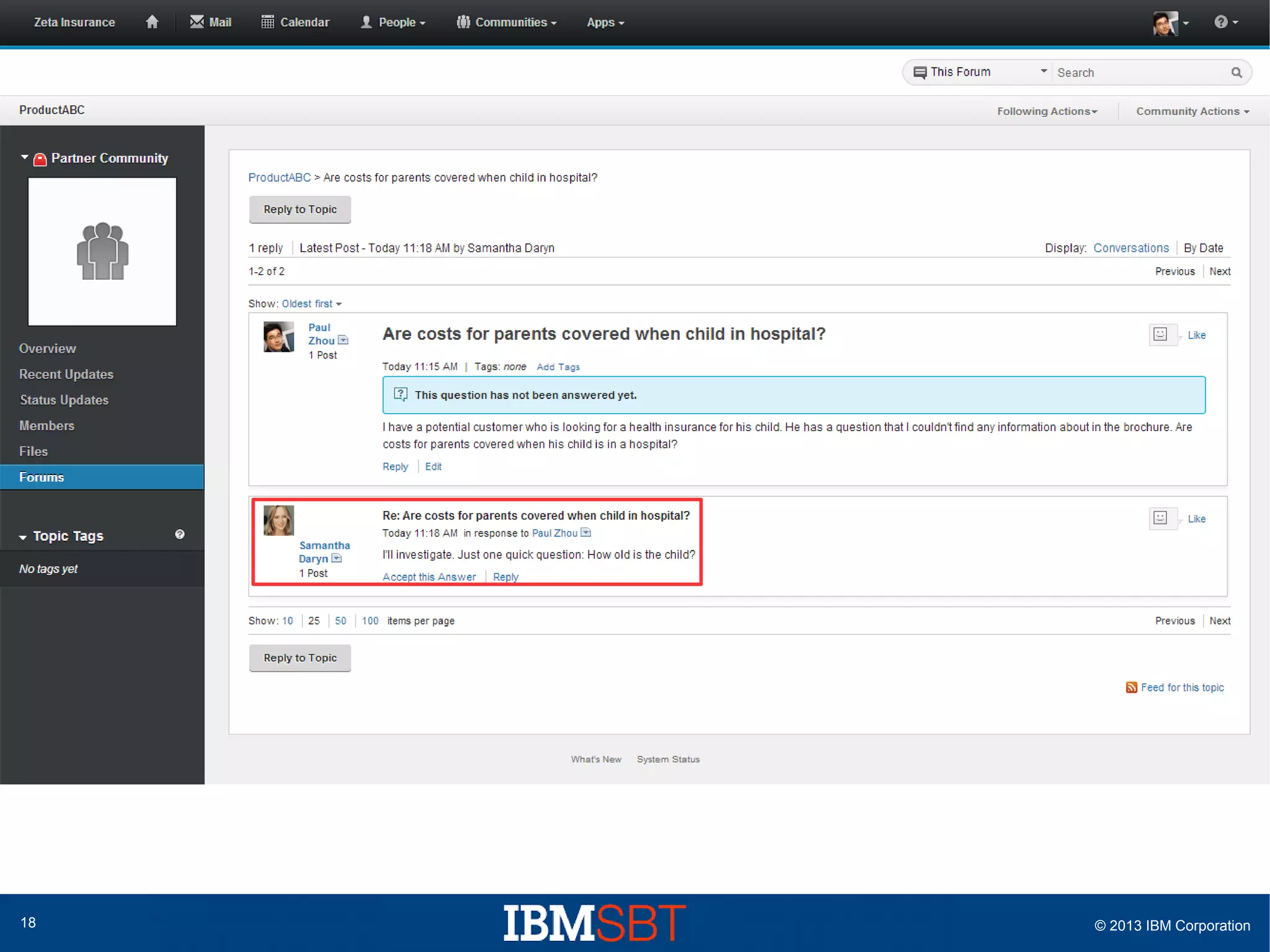Open What's New footer link
Image resolution: width=1270 pixels, height=952 pixels.
click(x=596, y=759)
